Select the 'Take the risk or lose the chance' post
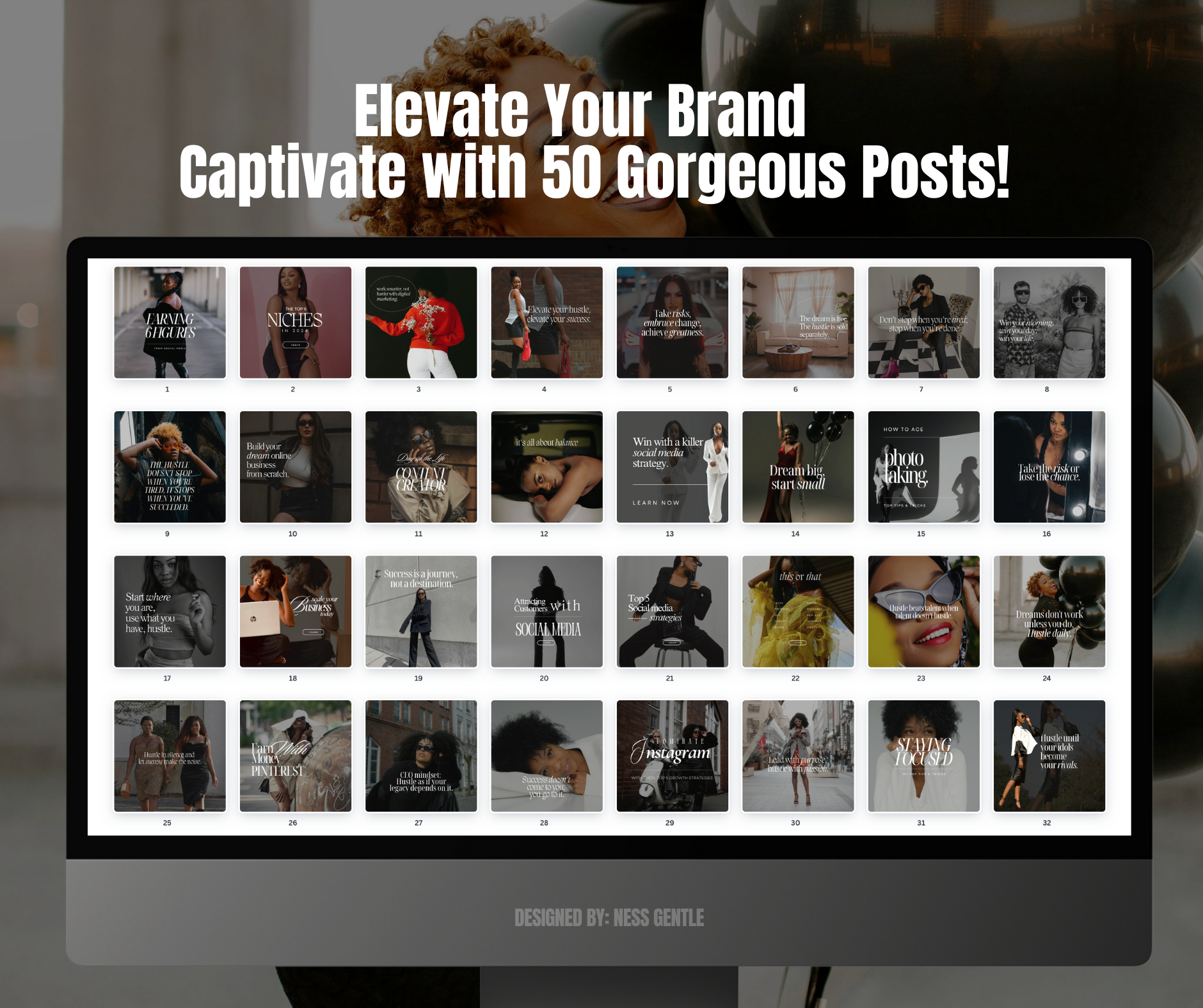The image size is (1203, 1008). click(1049, 467)
